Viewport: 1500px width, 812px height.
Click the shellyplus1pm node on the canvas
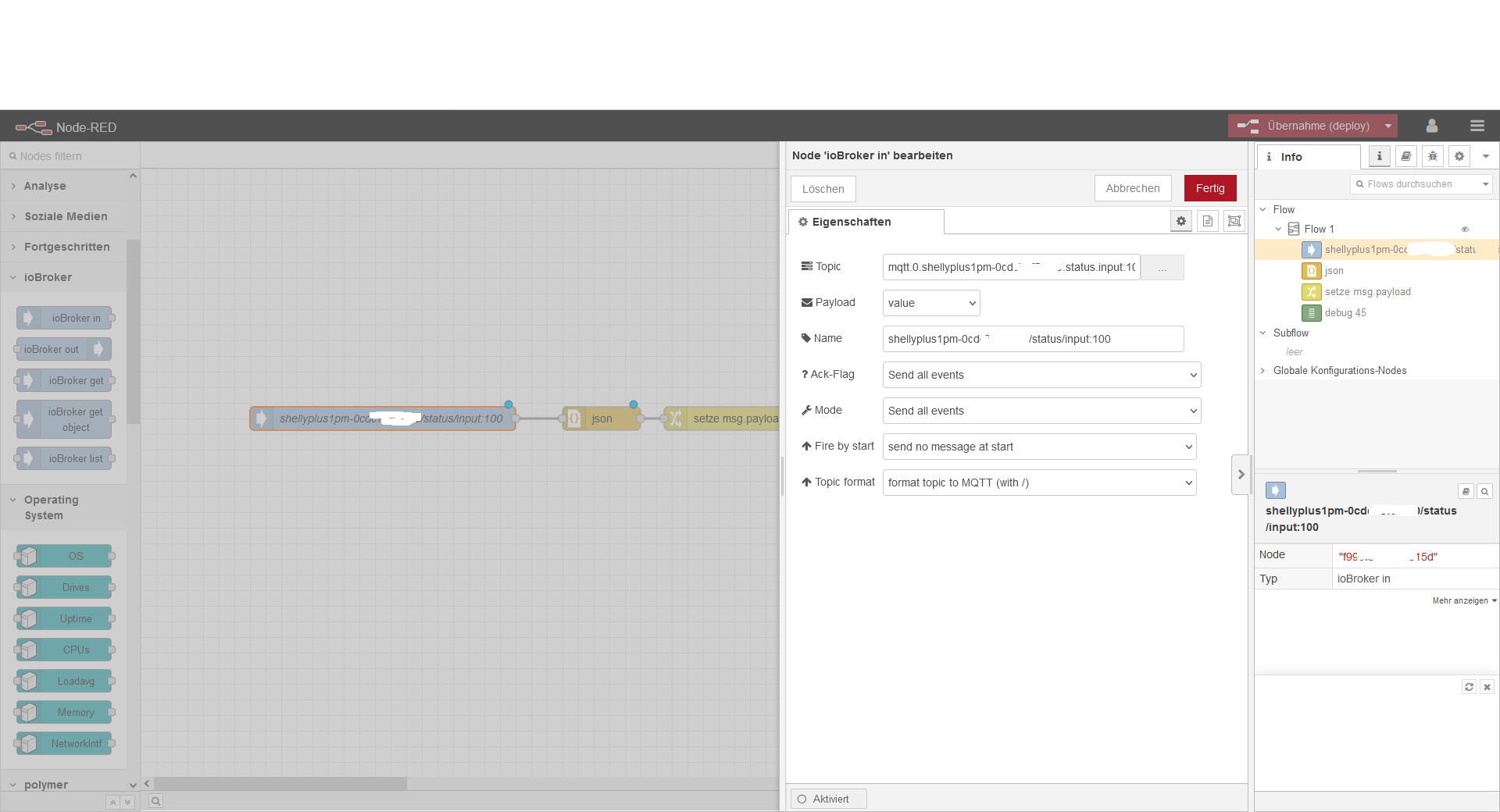[x=383, y=418]
